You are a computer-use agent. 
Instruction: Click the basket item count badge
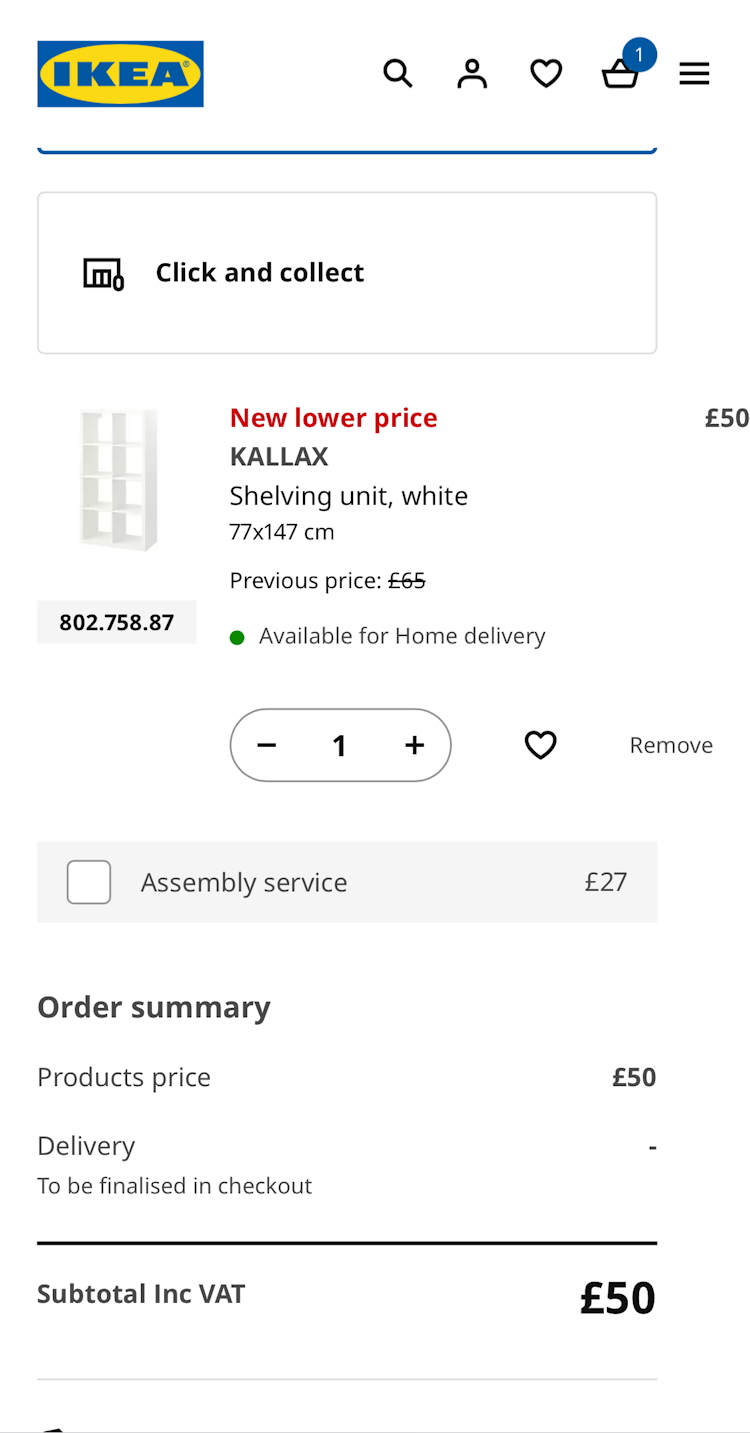click(639, 54)
